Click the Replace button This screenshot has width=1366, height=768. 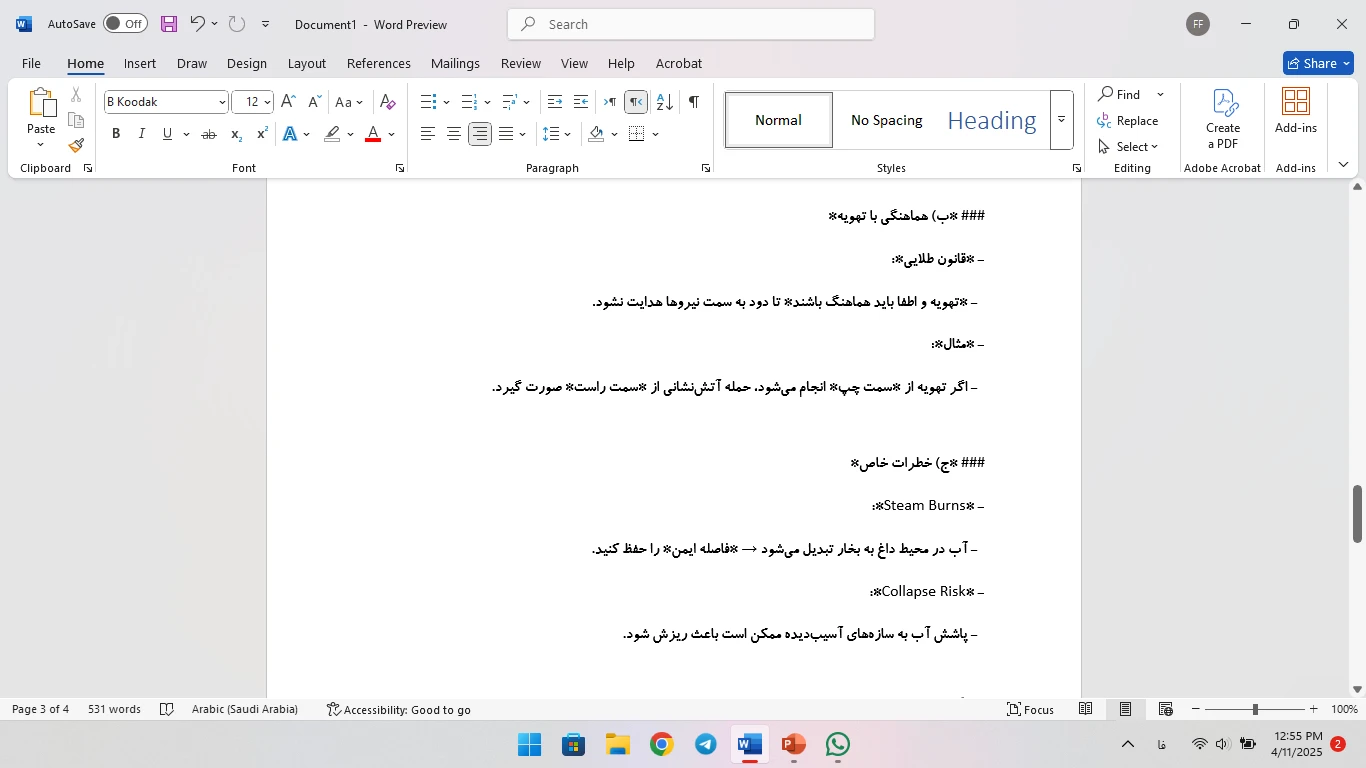pyautogui.click(x=1128, y=120)
